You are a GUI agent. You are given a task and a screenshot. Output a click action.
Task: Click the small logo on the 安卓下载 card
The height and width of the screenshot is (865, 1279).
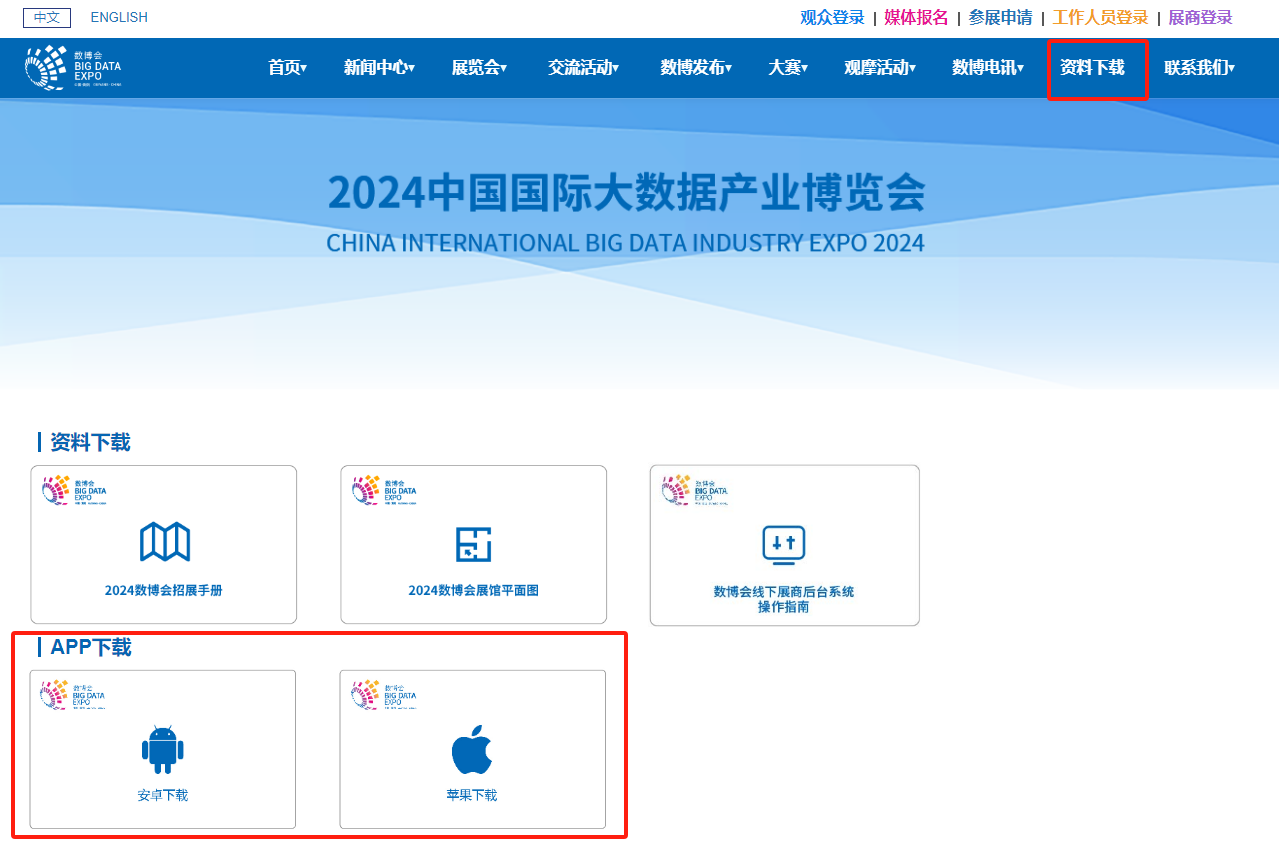click(x=73, y=694)
